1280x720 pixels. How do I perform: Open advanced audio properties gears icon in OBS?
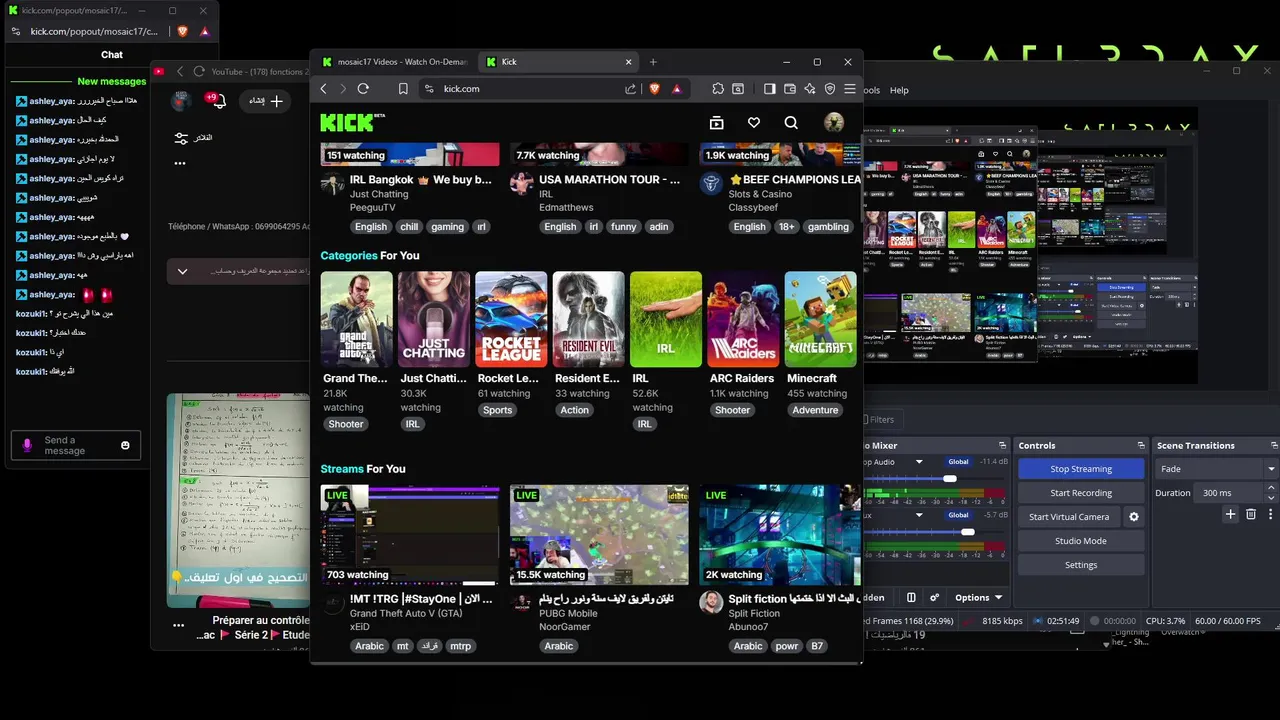(x=934, y=598)
